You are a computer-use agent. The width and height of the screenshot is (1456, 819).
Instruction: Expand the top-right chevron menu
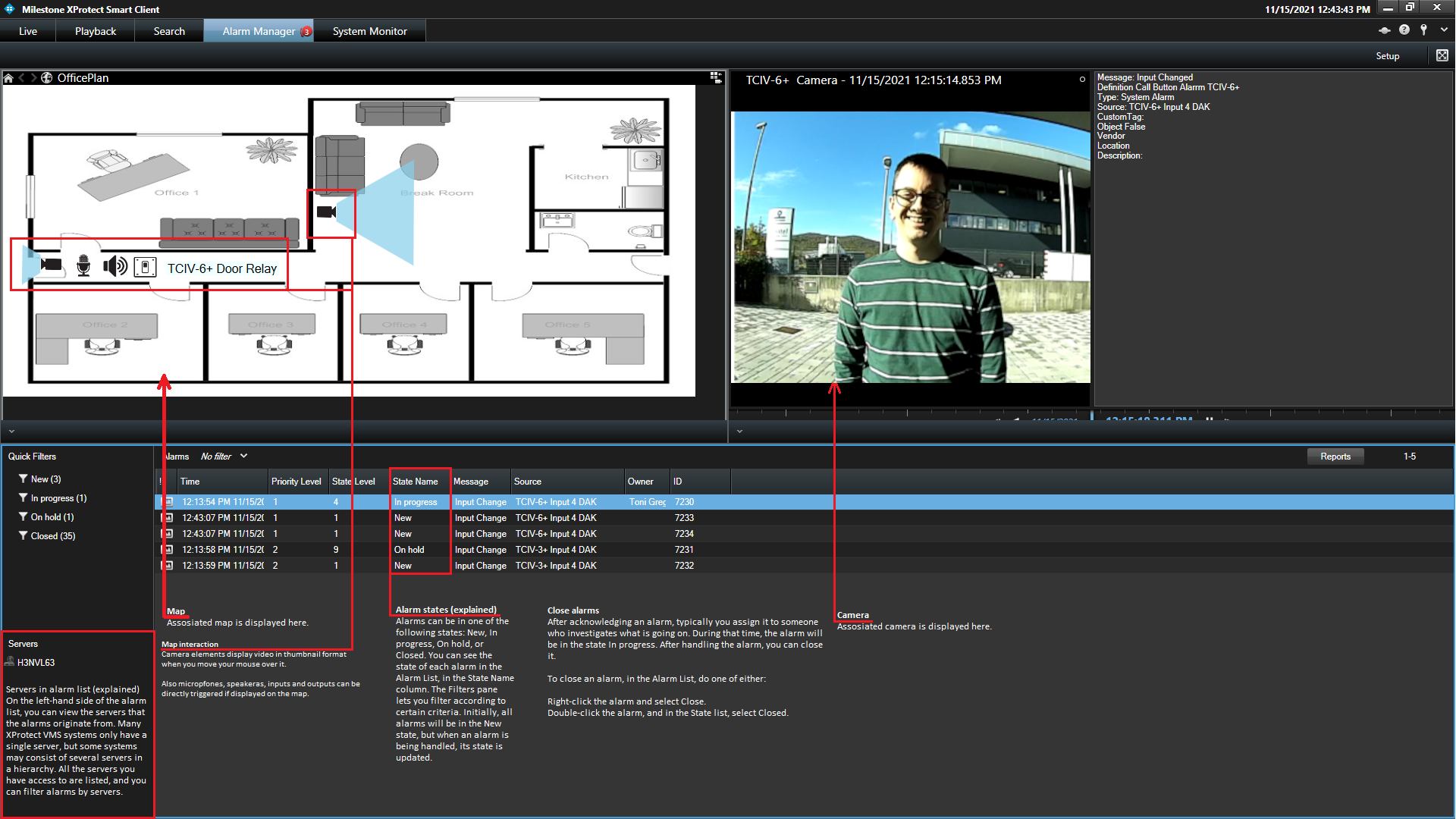coord(1444,30)
